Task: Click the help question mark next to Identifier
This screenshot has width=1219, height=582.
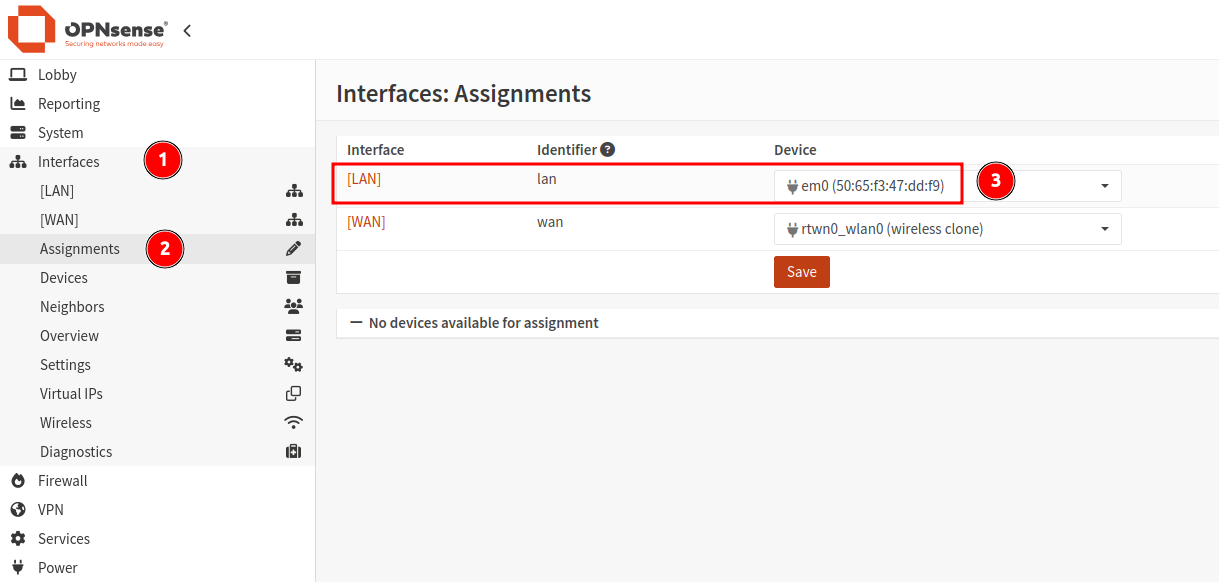Action: click(x=608, y=148)
